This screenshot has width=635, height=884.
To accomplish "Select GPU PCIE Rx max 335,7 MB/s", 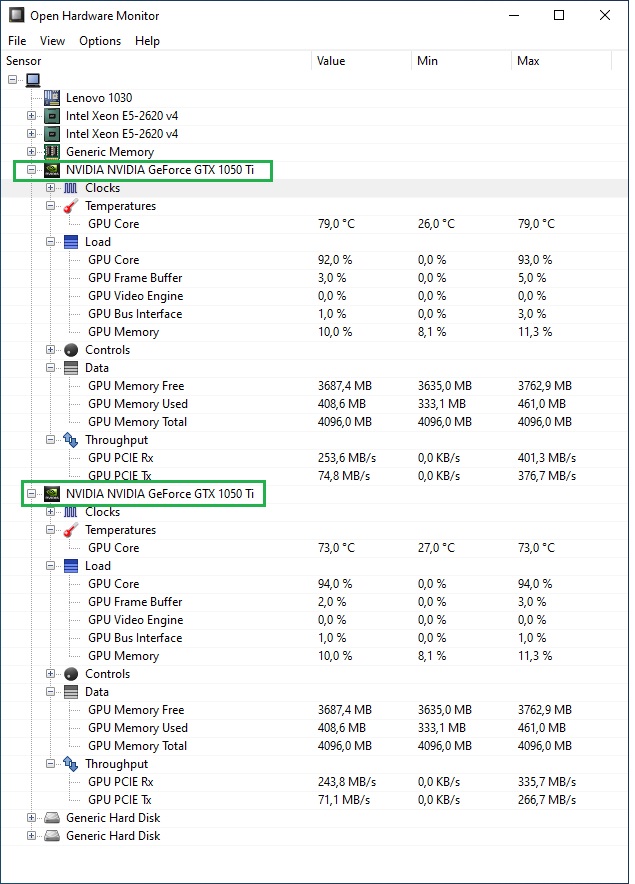I will pos(547,782).
